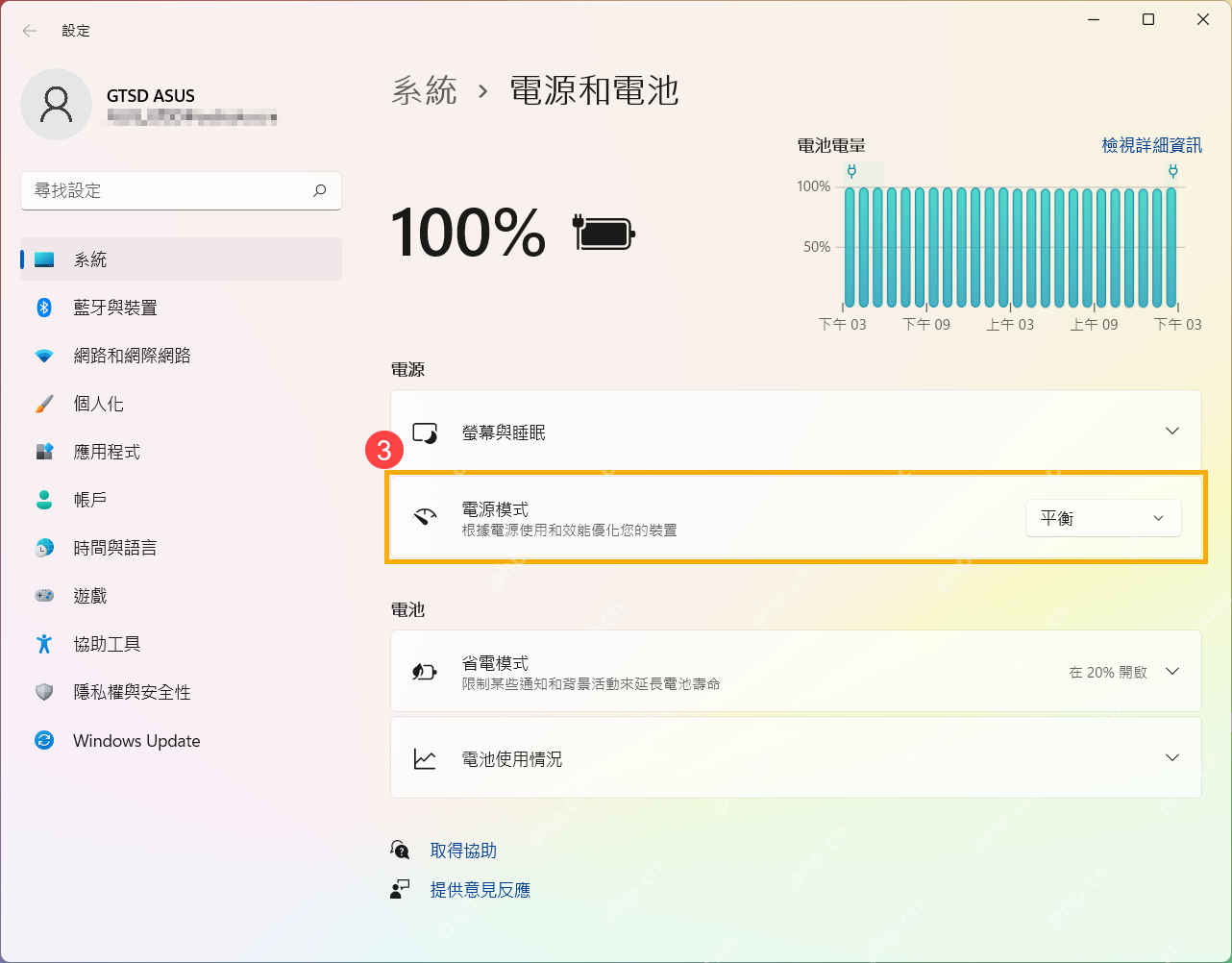Open 藍牙與裝置 settings
The image size is (1232, 963).
tap(181, 308)
